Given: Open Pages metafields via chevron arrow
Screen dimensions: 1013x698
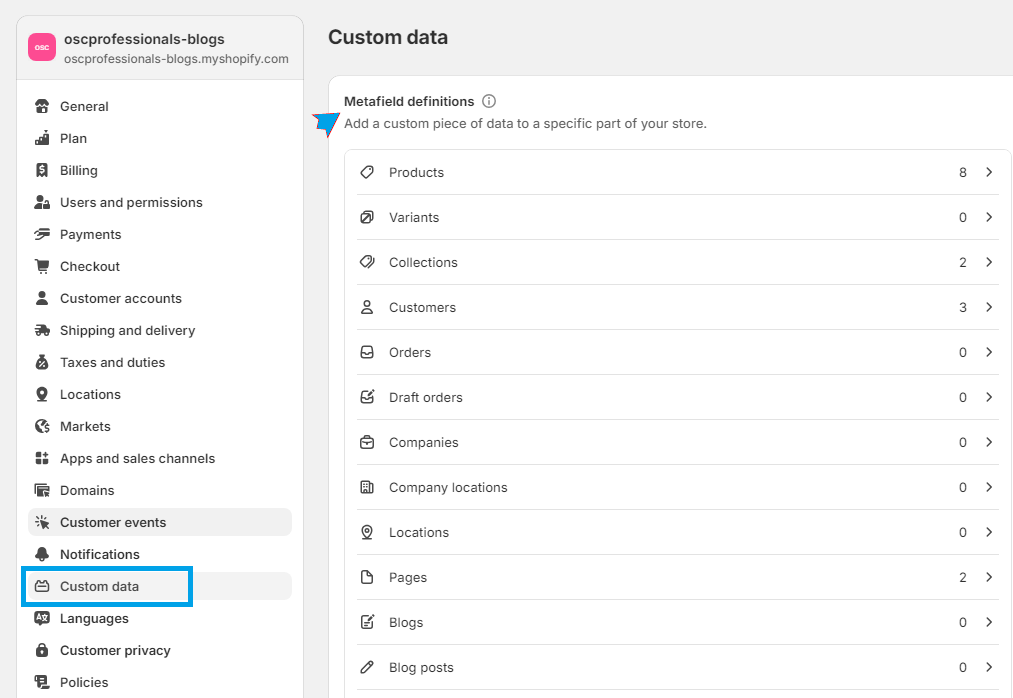Looking at the screenshot, I should (x=989, y=577).
